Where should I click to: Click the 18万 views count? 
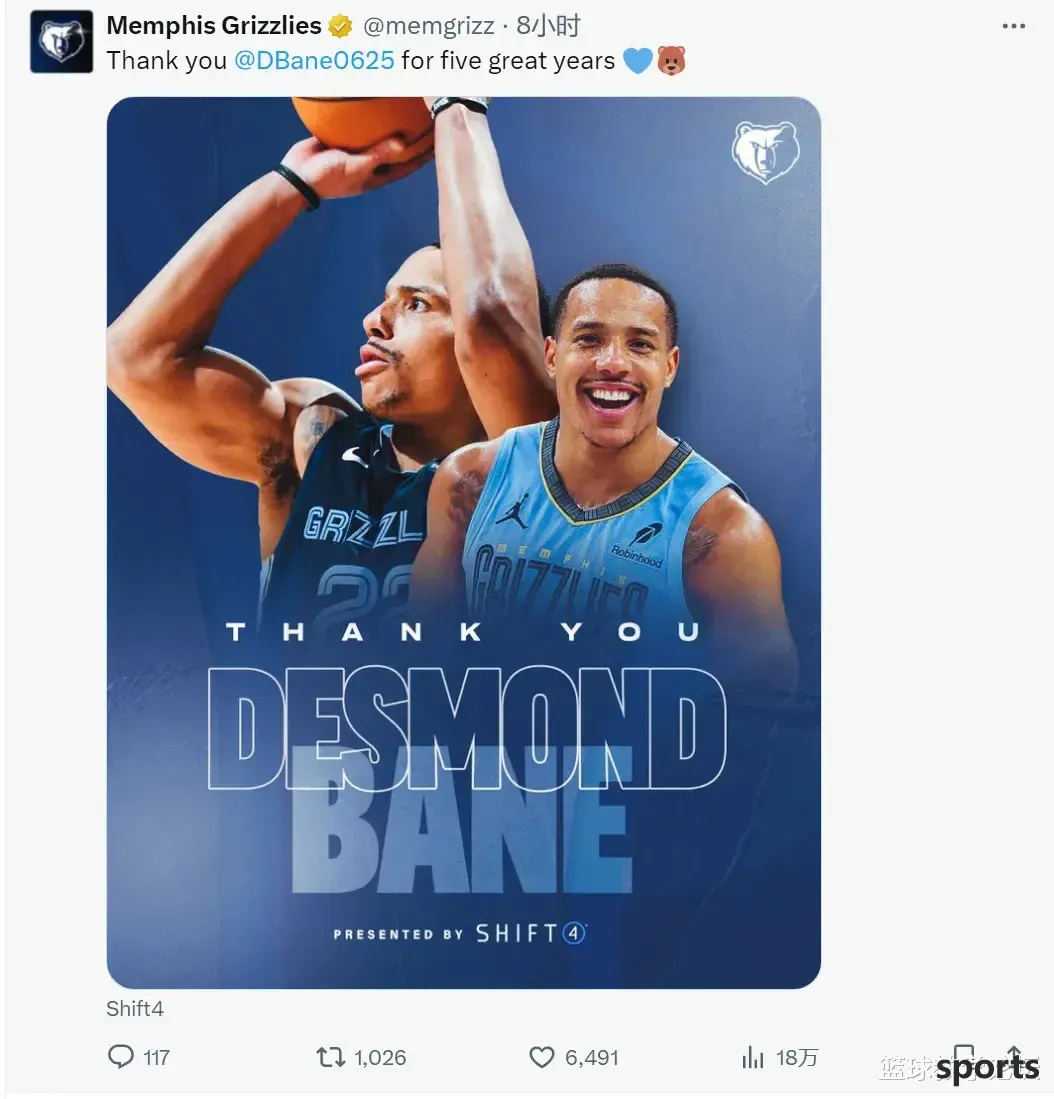[797, 1058]
